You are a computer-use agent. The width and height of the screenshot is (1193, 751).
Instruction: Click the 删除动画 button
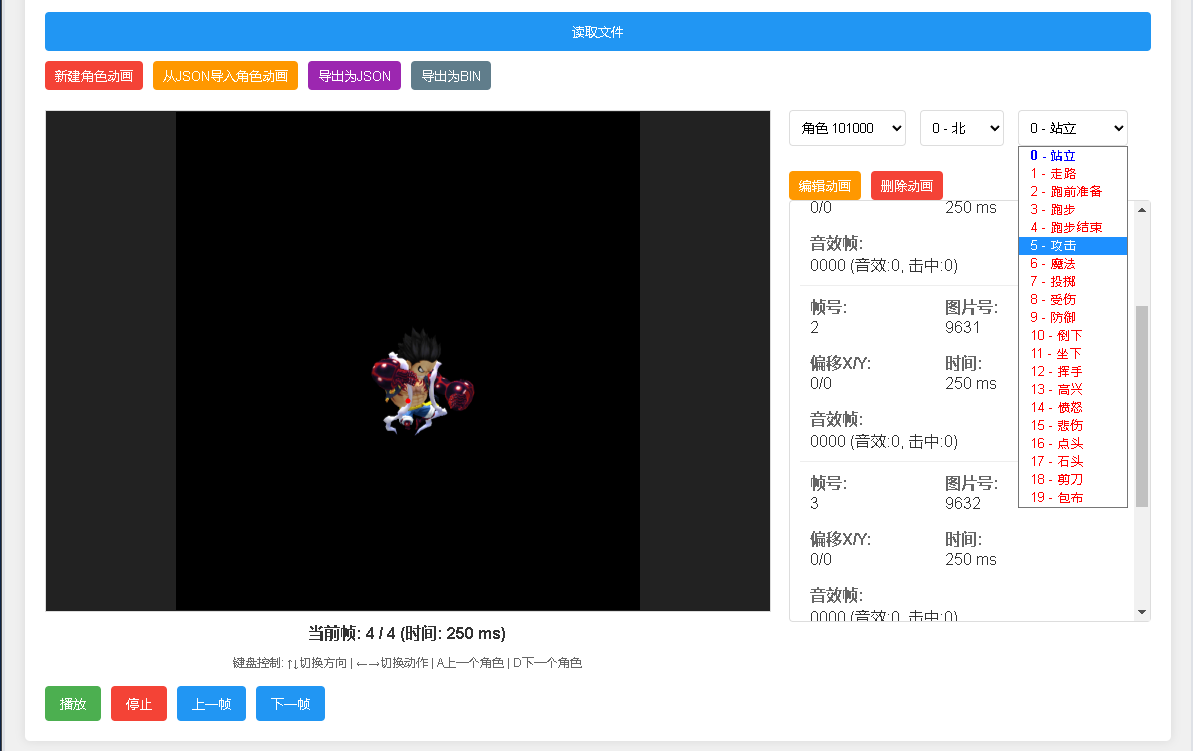coord(907,186)
